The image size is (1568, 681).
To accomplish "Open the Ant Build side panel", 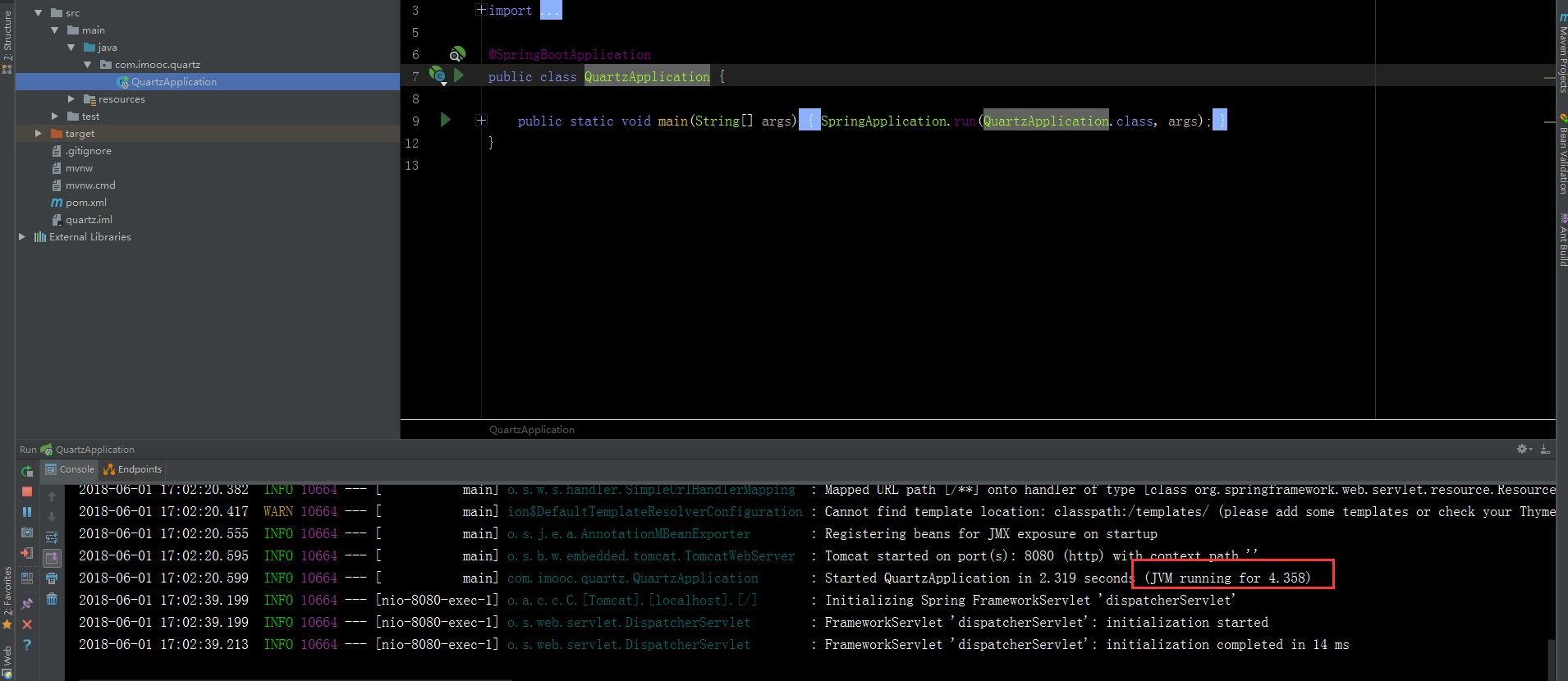I will 1562,240.
